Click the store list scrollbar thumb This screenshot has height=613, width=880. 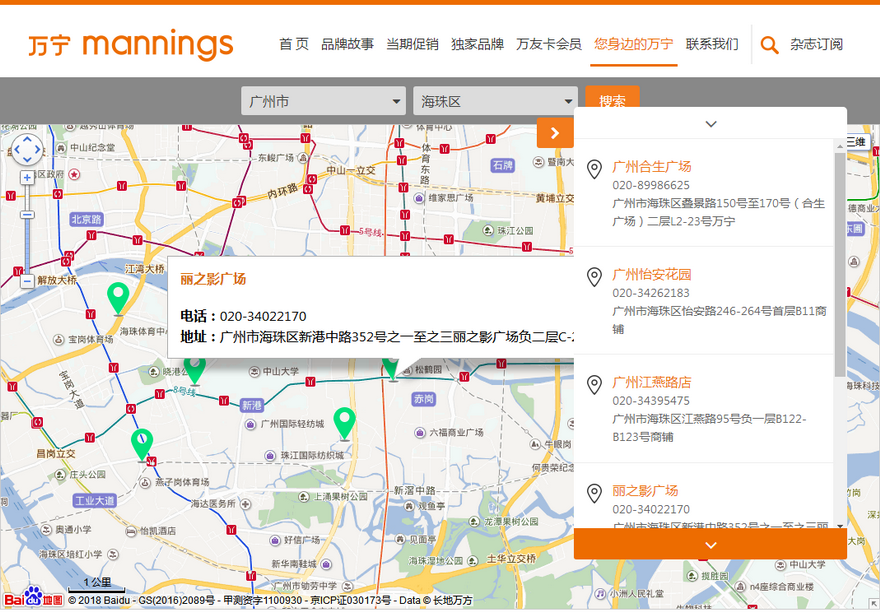(x=840, y=264)
